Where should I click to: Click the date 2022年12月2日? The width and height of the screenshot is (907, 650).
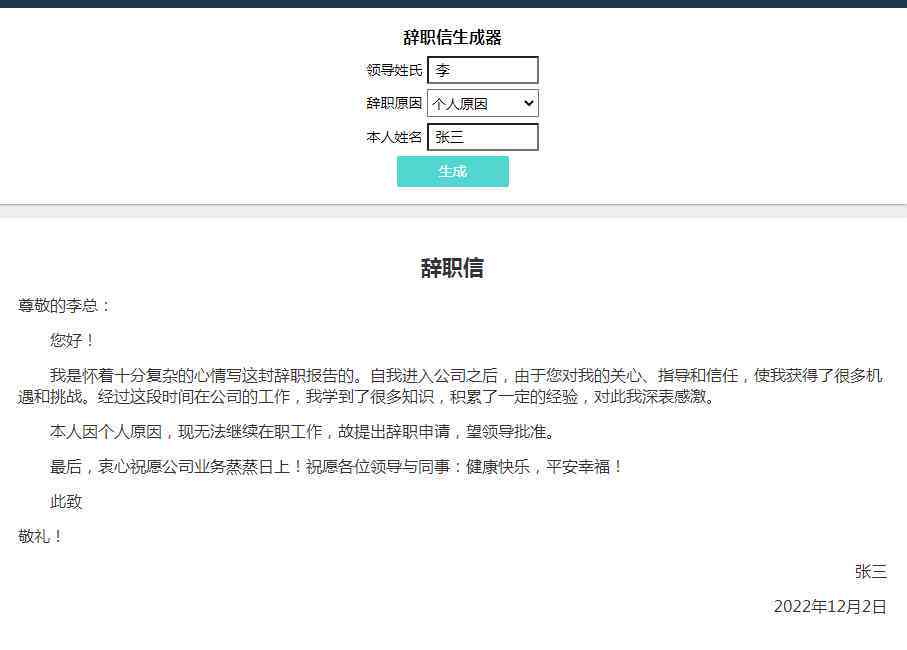(x=830, y=607)
